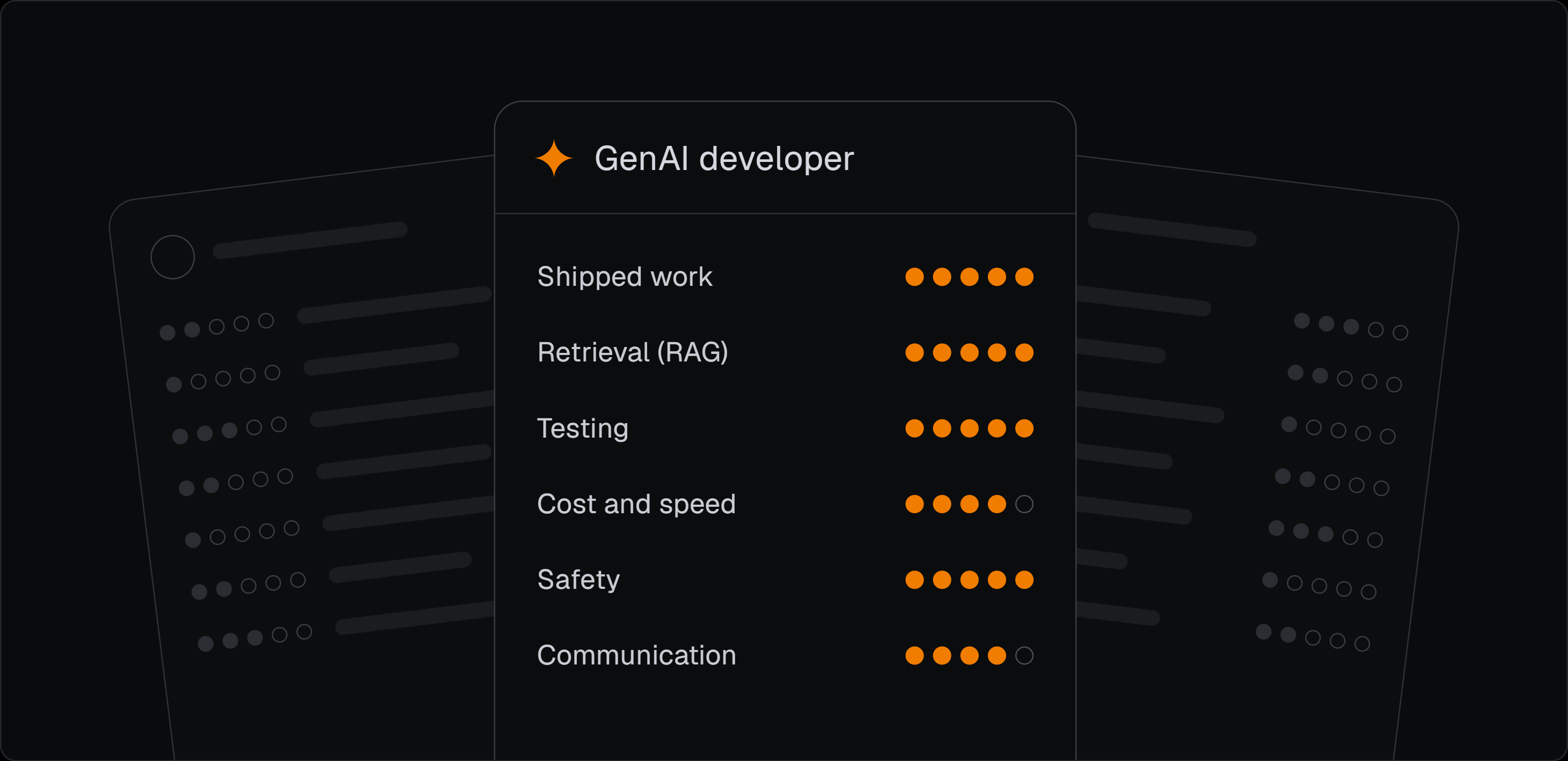Set Shipped work rating to one dot
Screen dimensions: 1568x761
click(914, 277)
